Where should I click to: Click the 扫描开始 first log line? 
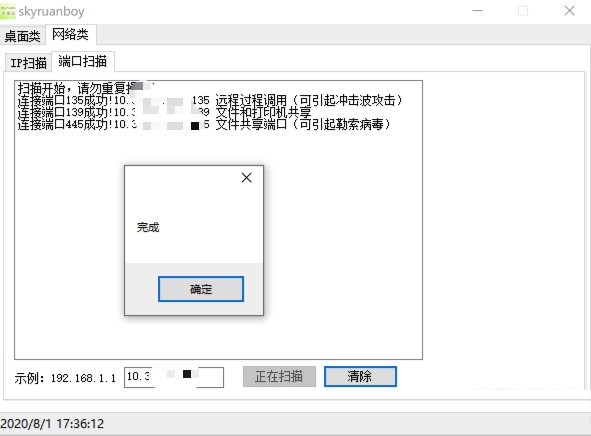tap(87, 89)
